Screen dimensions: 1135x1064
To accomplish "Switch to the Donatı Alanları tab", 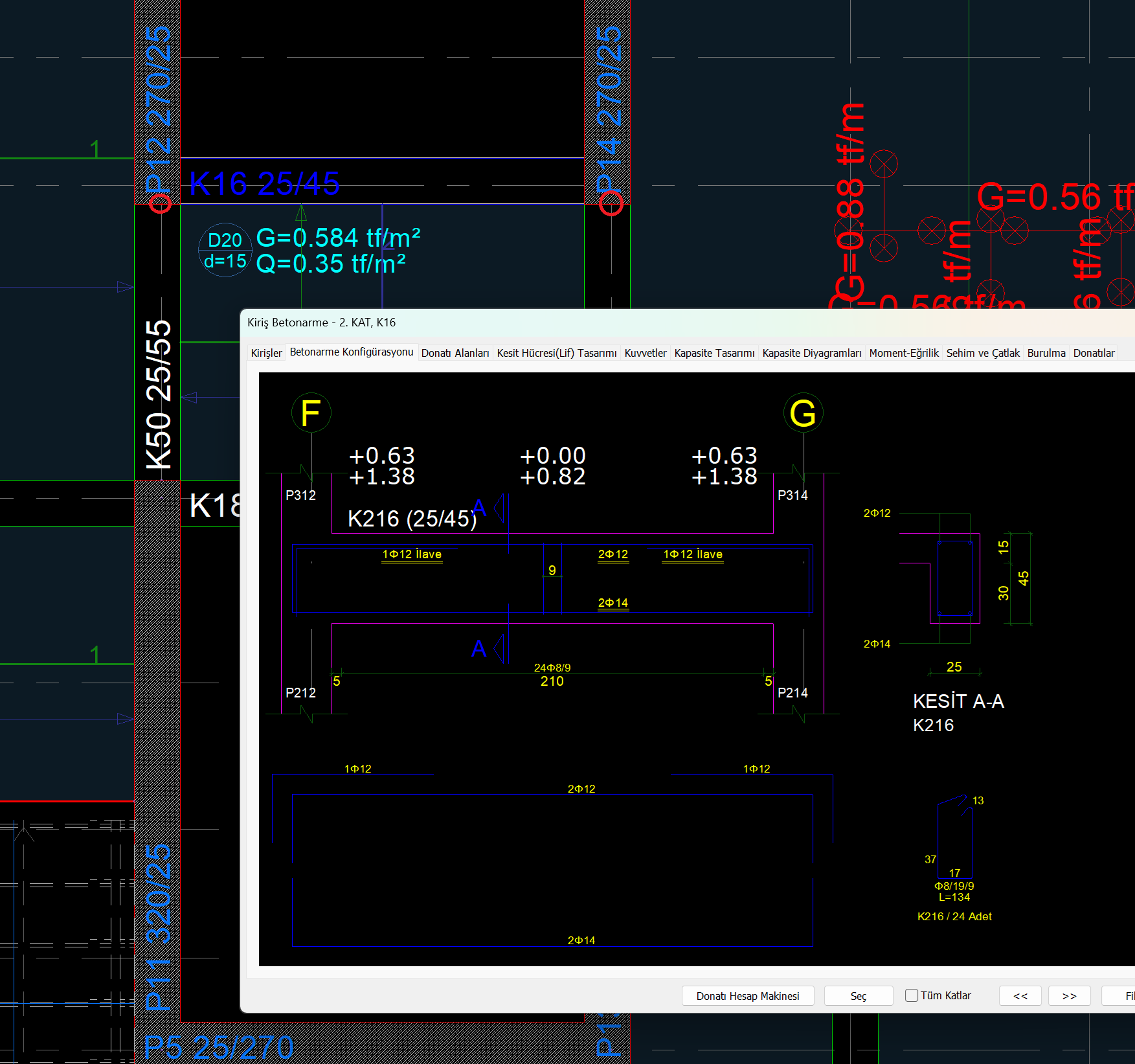I will click(455, 353).
